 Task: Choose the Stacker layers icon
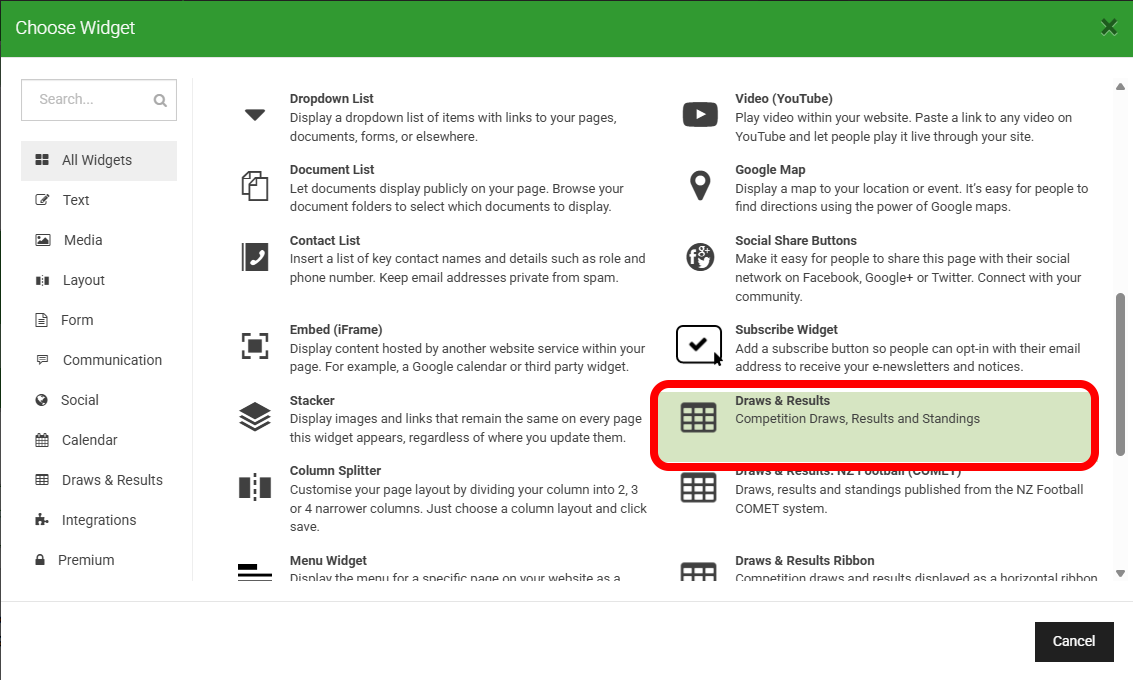click(255, 416)
